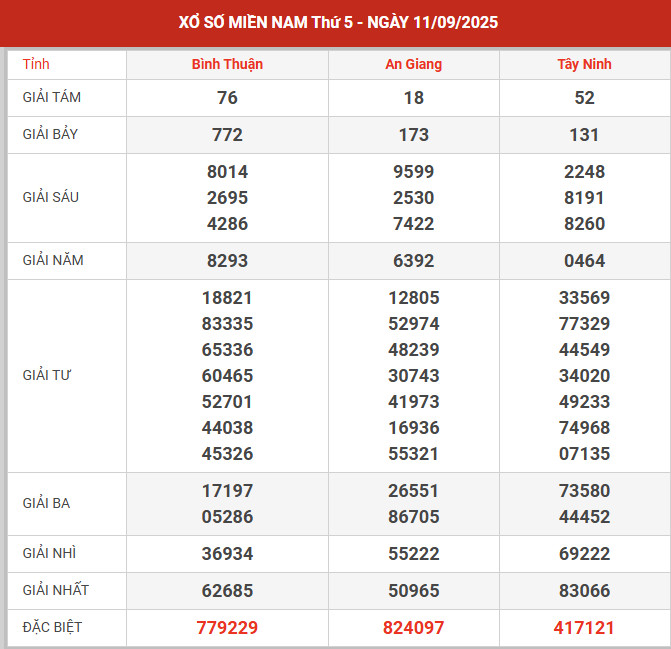Click the Tỉnh header cell
Image resolution: width=671 pixels, height=649 pixels.
pyautogui.click(x=36, y=64)
